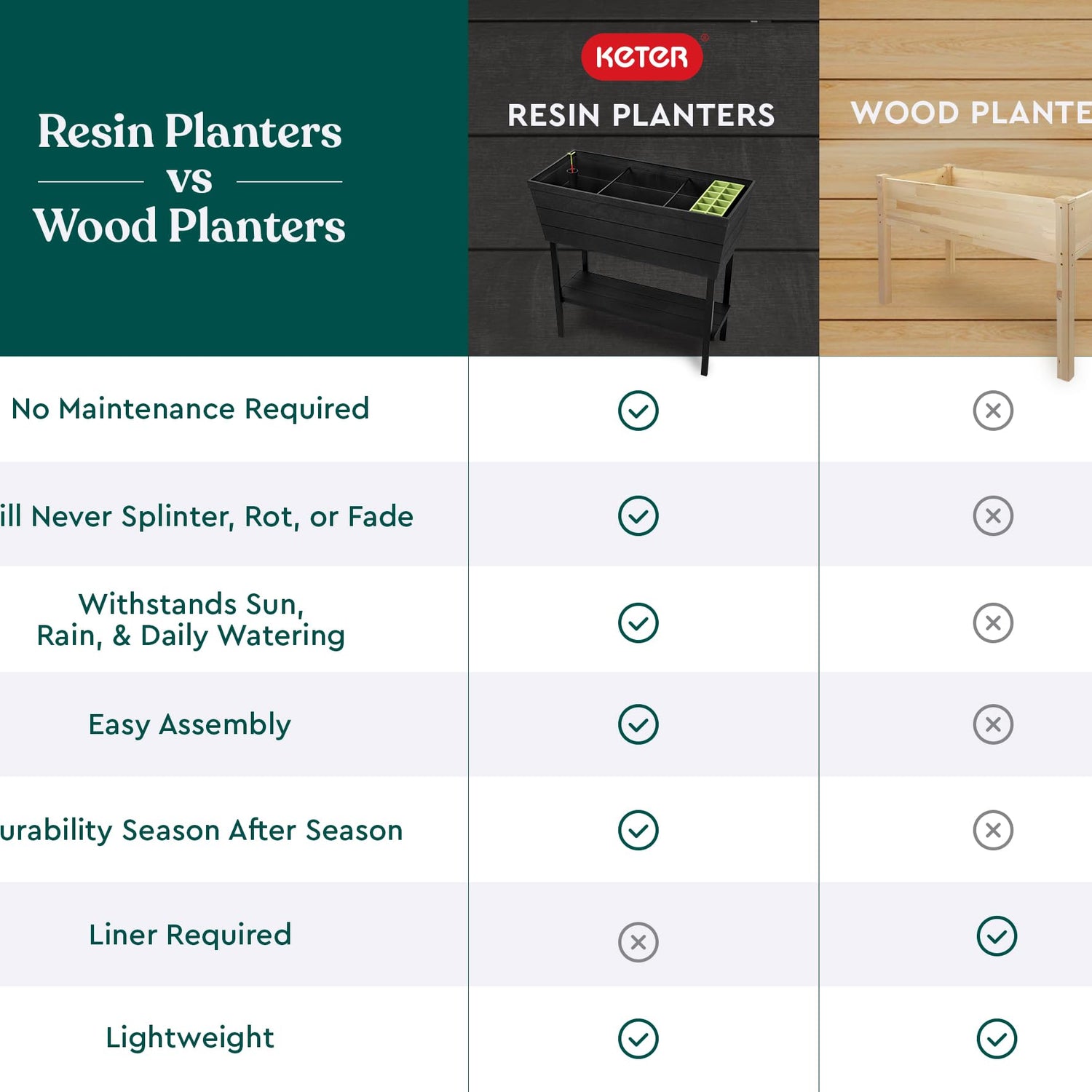Screen dimensions: 1092x1092
Task: Click wood X mark for No Maintenance Required
Action: click(x=993, y=411)
